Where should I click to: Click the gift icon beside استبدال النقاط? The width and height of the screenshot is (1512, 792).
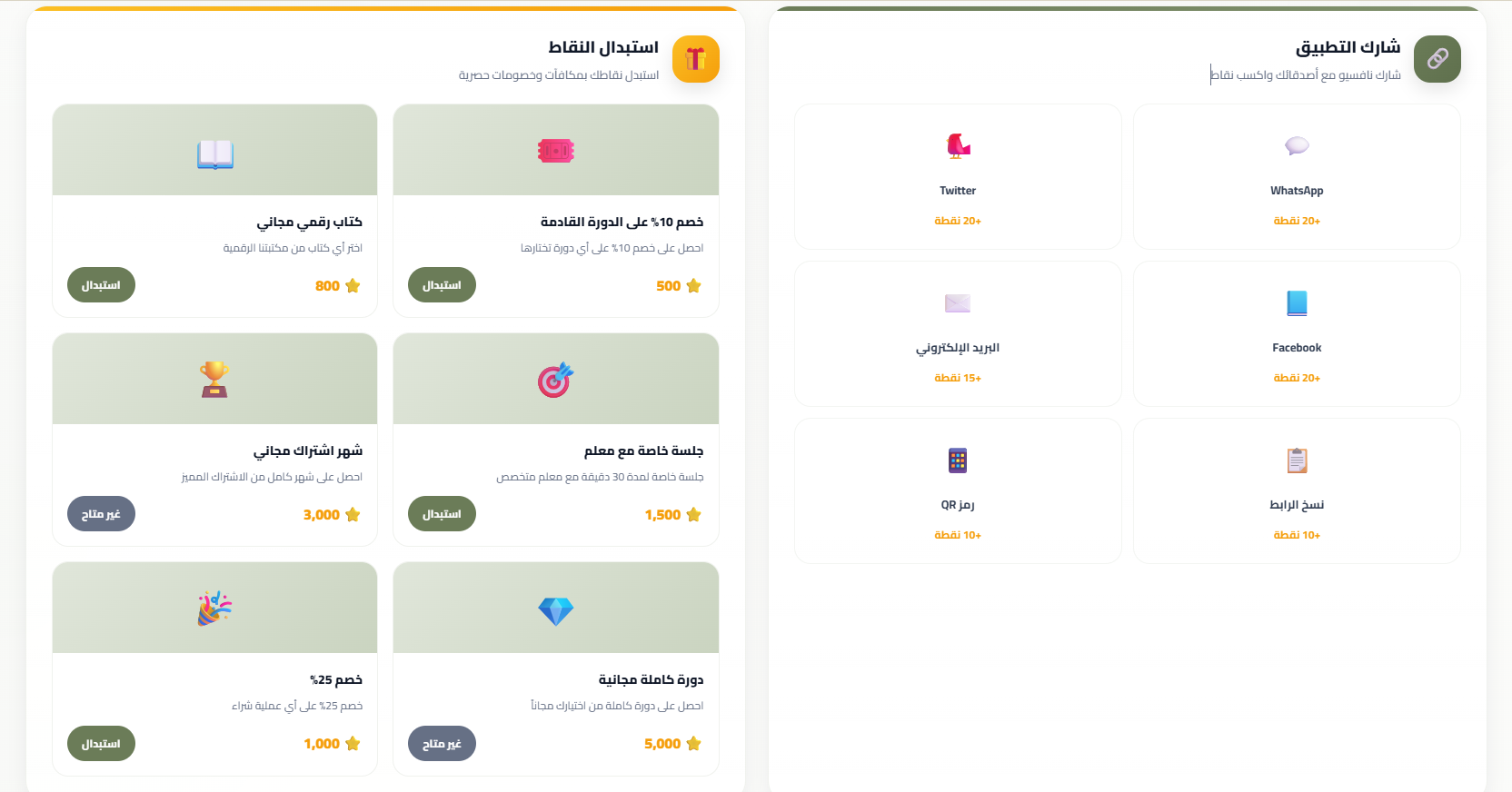click(x=695, y=59)
